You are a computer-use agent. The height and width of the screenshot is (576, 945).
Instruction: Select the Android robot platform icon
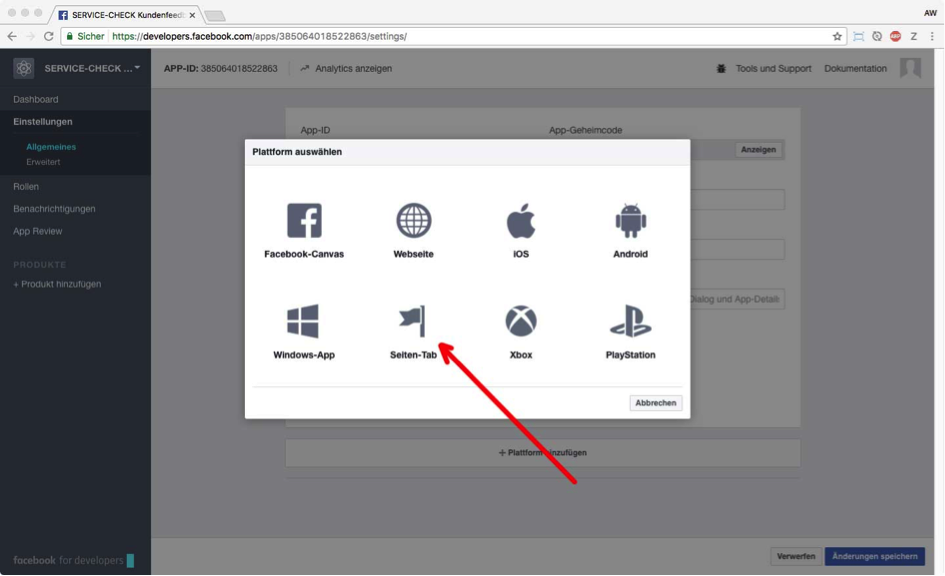click(630, 221)
